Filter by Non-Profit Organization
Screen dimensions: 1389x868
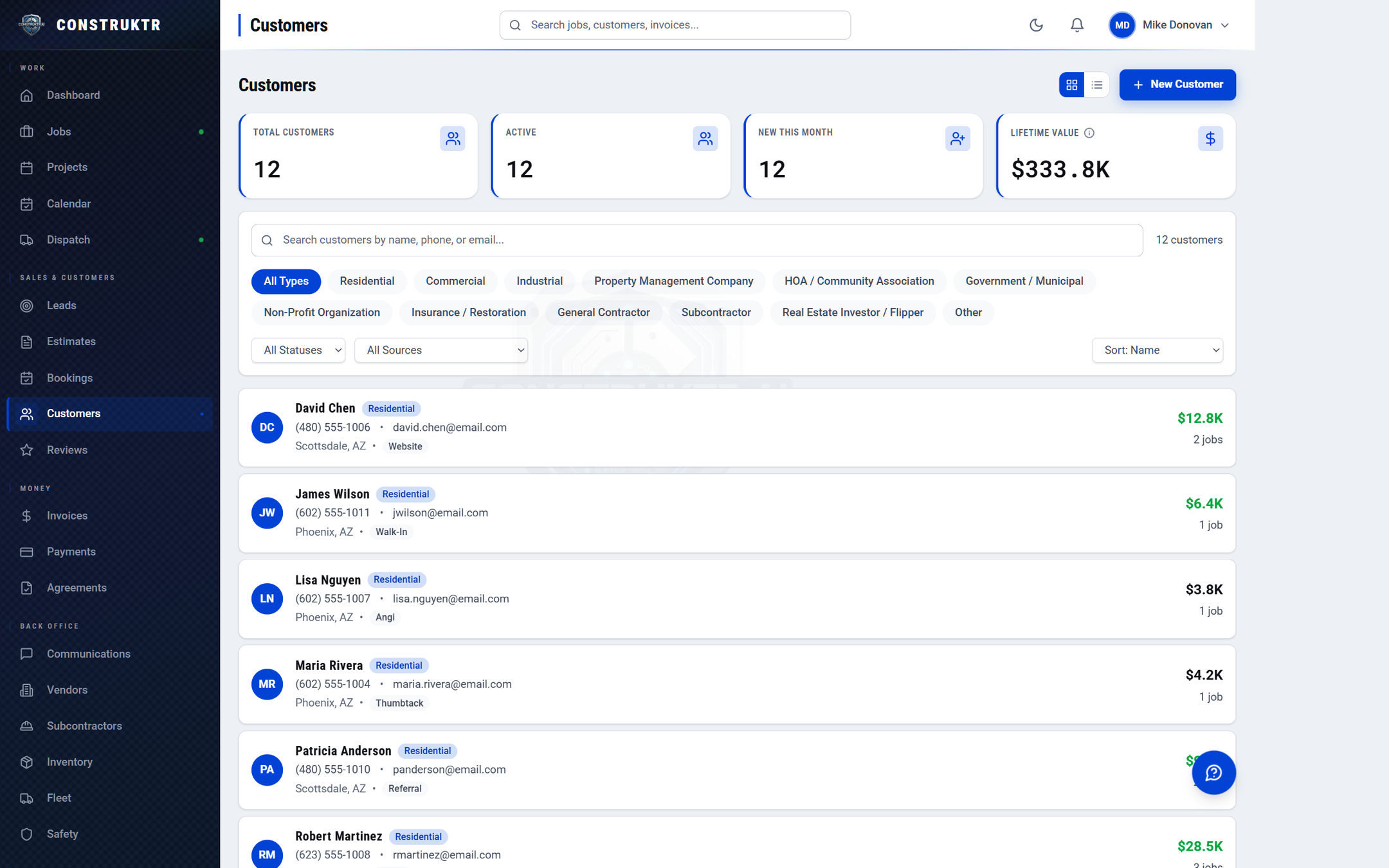[322, 312]
